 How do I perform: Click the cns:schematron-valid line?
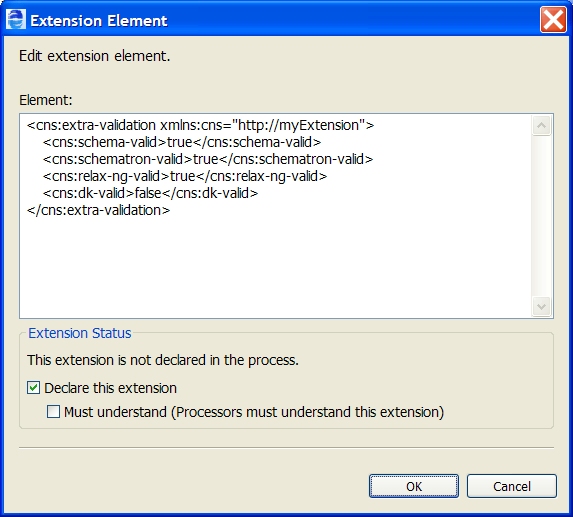[x=208, y=159]
